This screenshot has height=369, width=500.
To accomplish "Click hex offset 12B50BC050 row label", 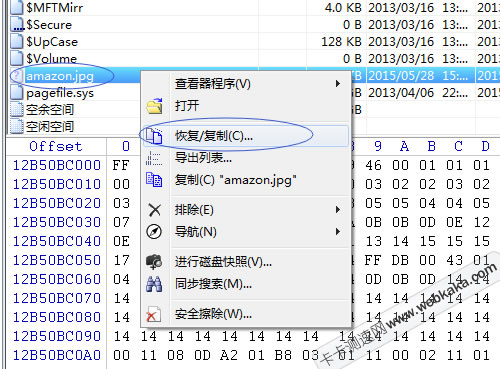I will point(57,260).
